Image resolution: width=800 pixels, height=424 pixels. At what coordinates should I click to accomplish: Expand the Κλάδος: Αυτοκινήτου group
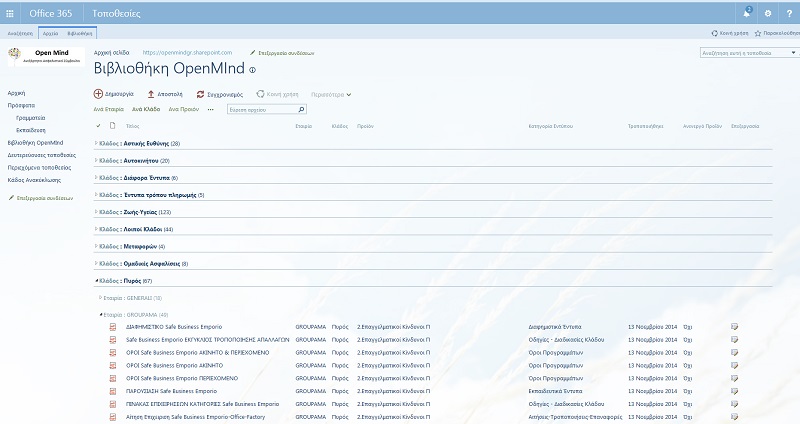(96, 161)
